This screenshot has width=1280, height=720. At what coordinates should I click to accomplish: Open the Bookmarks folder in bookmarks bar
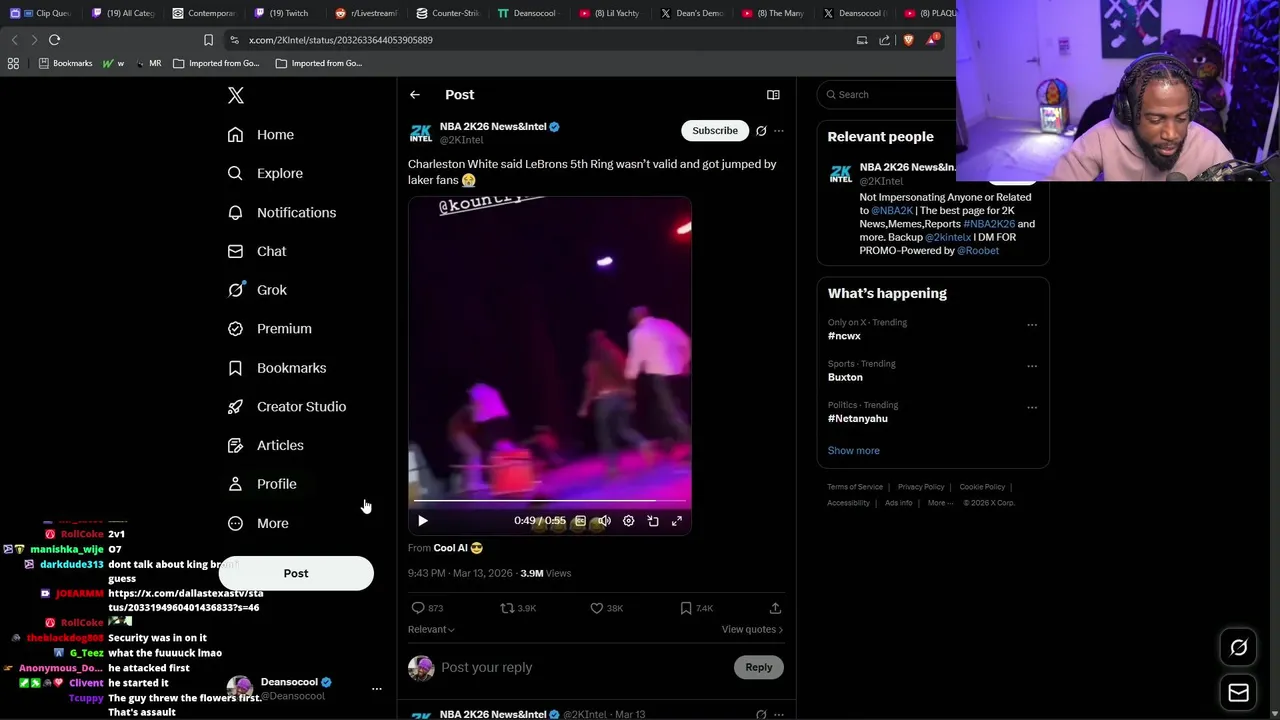(x=66, y=63)
